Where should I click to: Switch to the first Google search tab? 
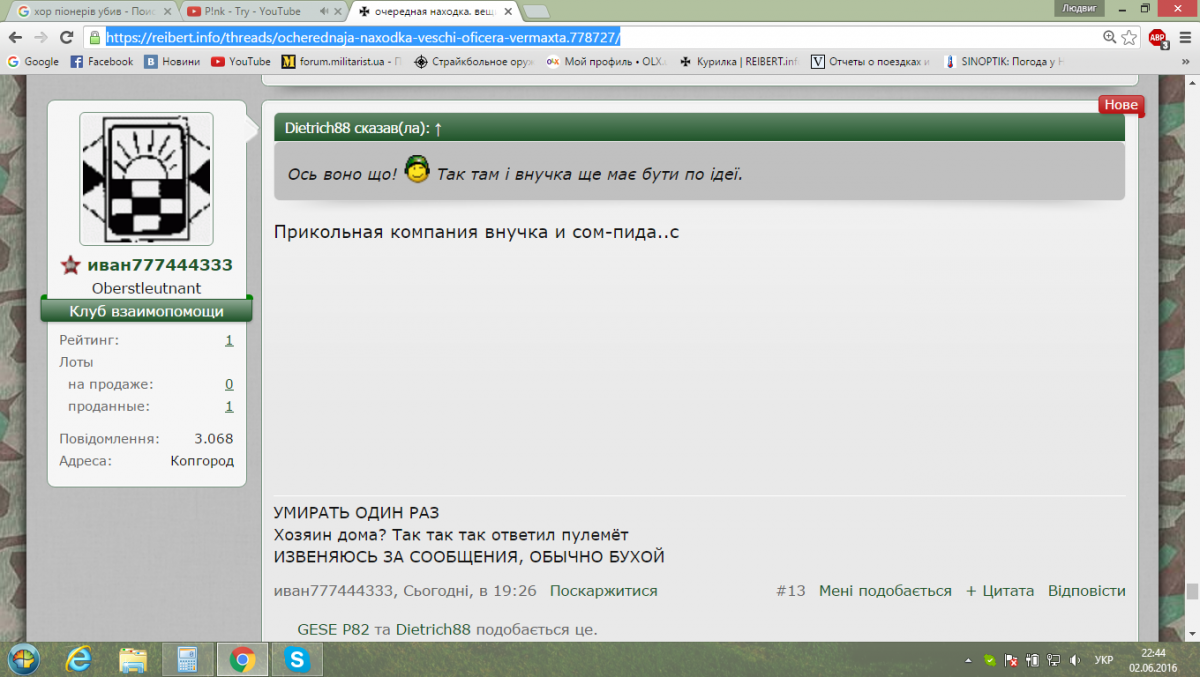tap(90, 11)
